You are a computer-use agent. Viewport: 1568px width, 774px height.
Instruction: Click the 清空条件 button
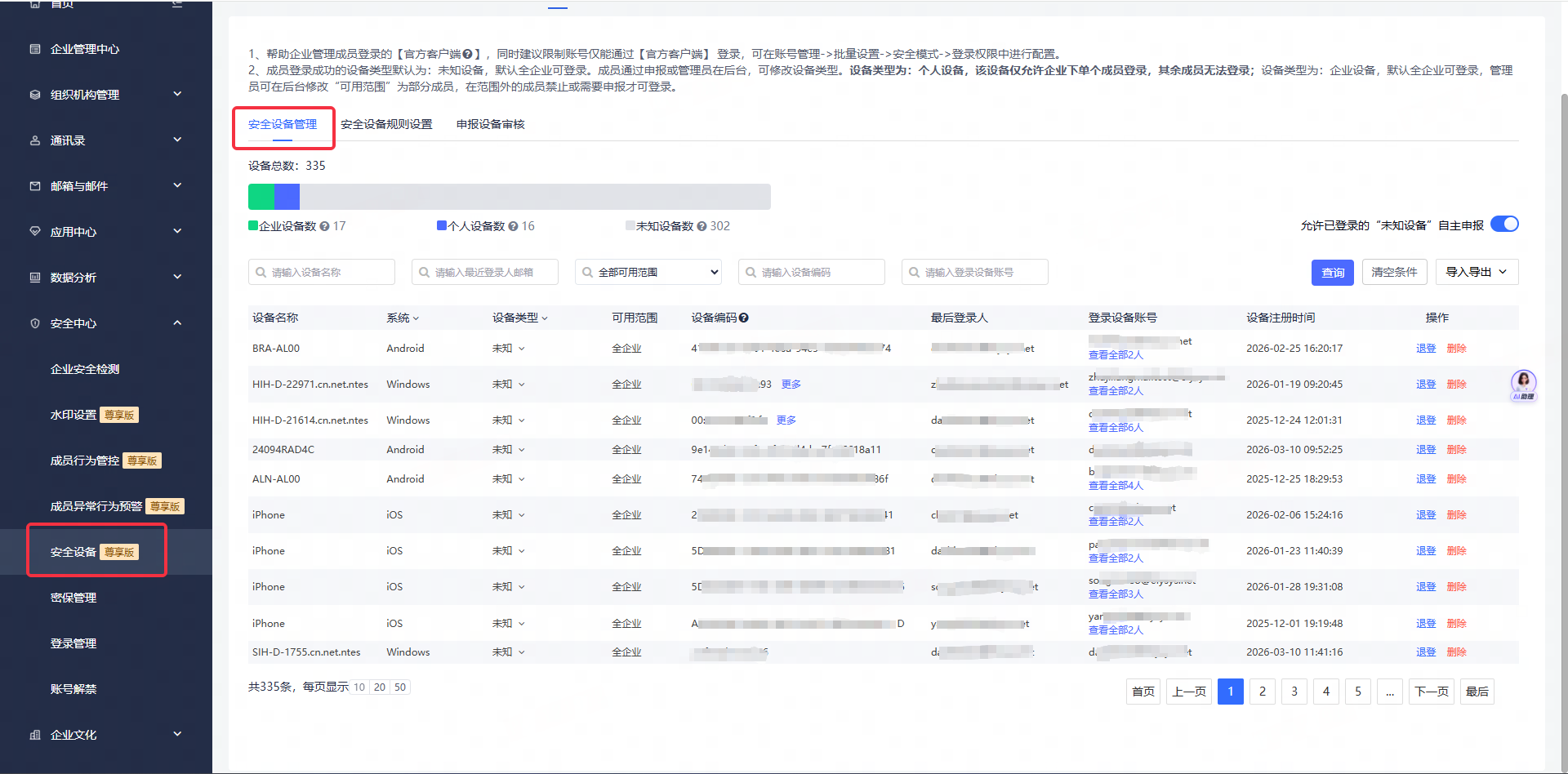point(1394,272)
